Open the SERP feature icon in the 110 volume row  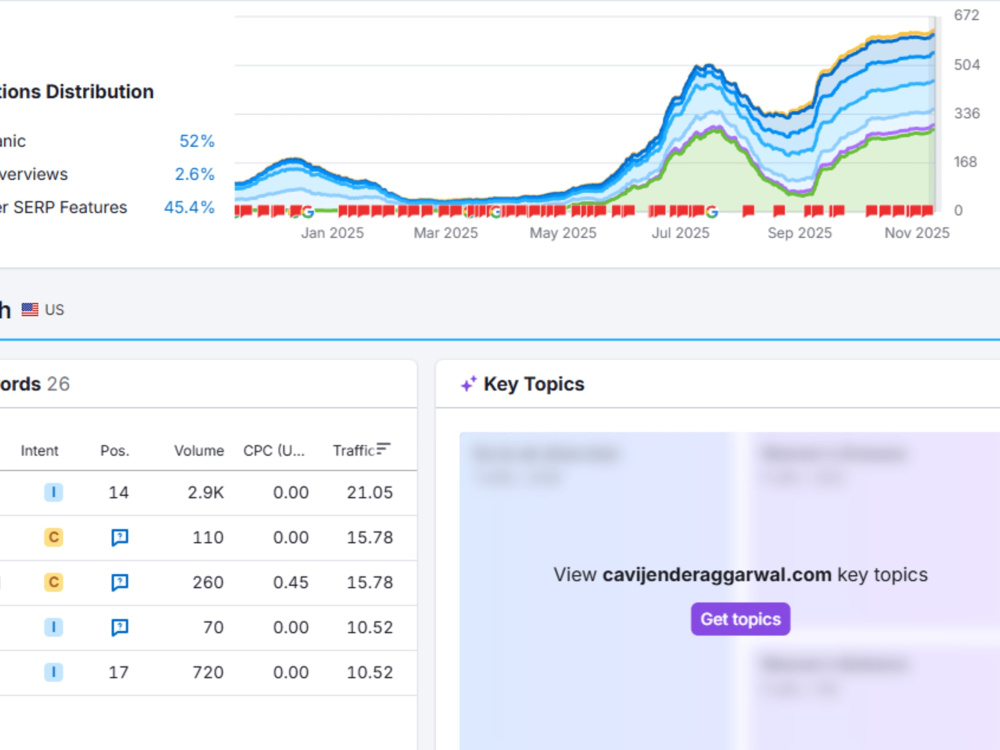[119, 538]
